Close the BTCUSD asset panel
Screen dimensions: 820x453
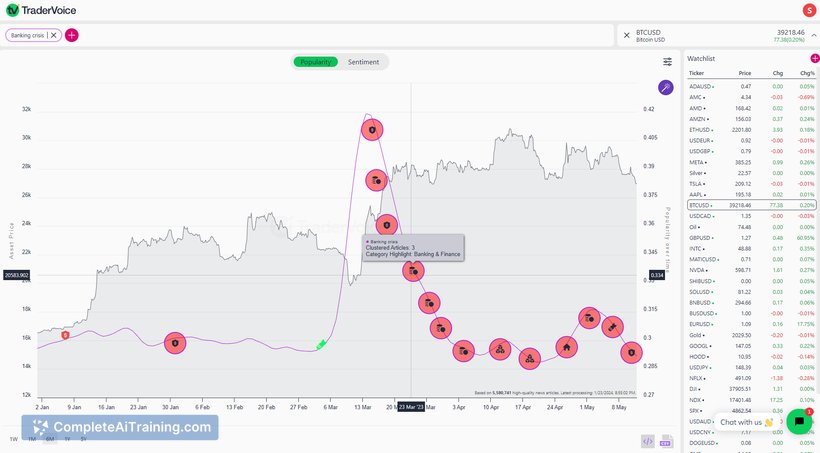click(x=627, y=35)
